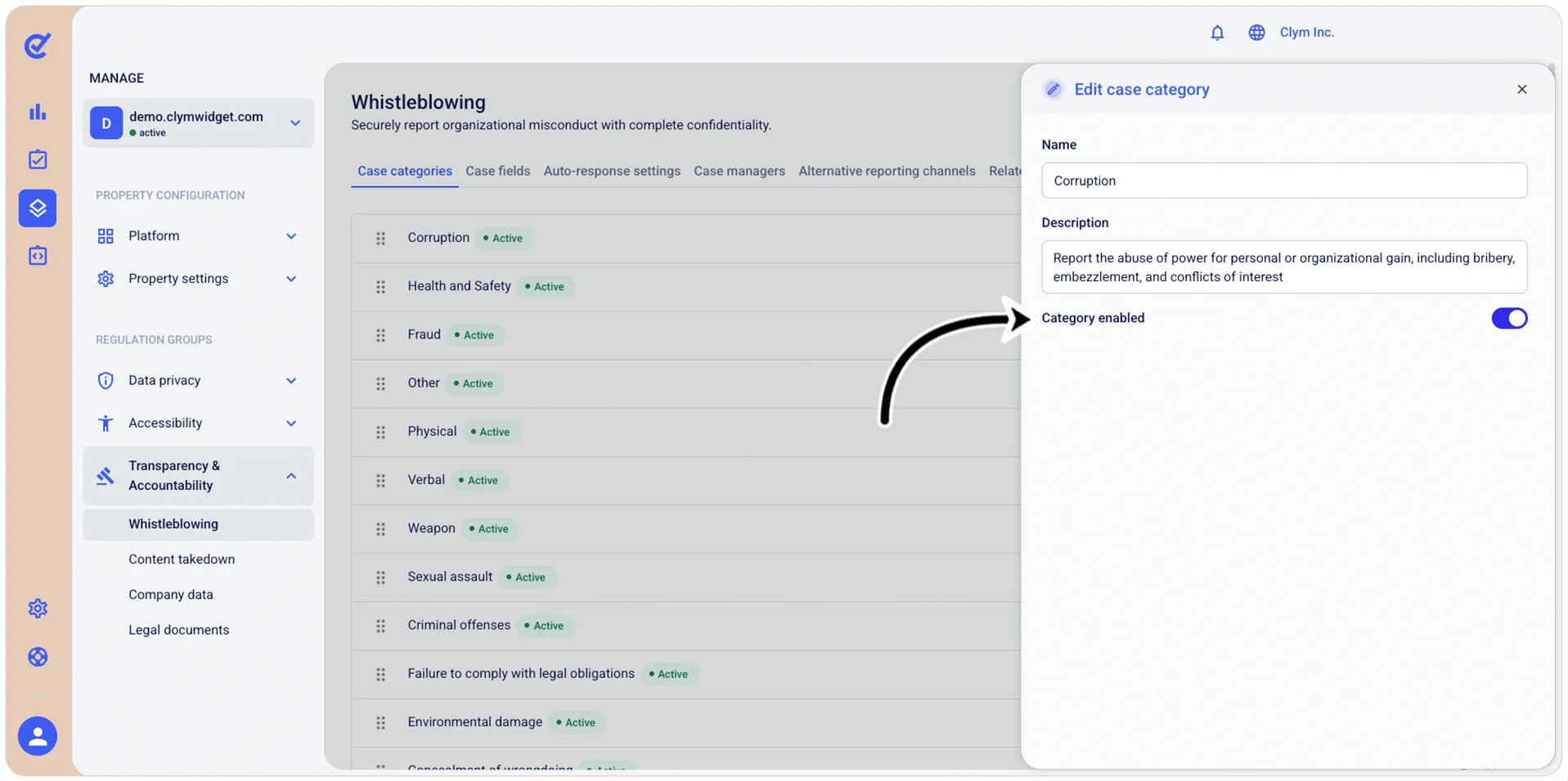Screen dimensions: 1568x781
Task: Select the Health and Safety category row
Action: [x=686, y=287]
